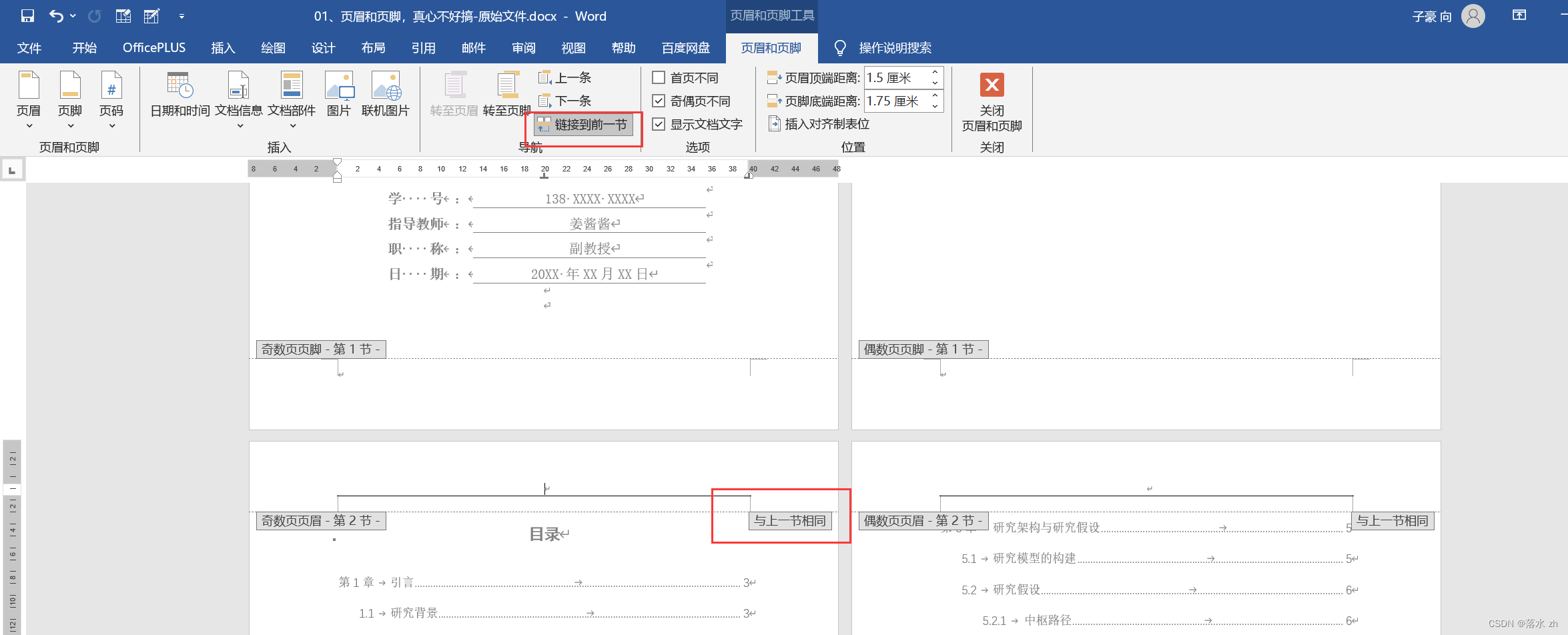Image resolution: width=1568 pixels, height=635 pixels.
Task: Increase 页眉顶端距离 with up arrow
Action: coord(935,73)
